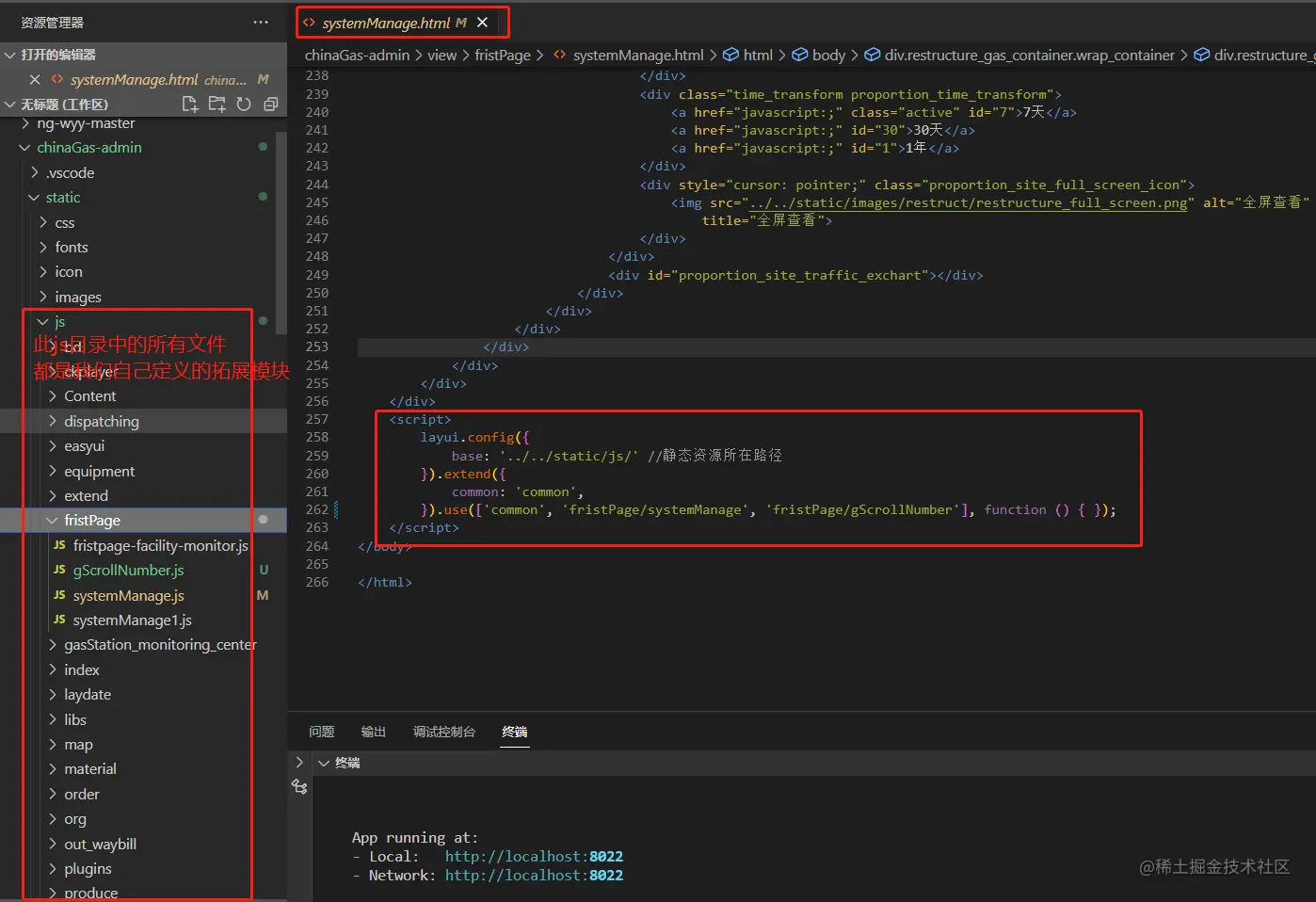1316x902 pixels.
Task: Switch to the 调试控制台 panel tab
Action: tap(443, 732)
